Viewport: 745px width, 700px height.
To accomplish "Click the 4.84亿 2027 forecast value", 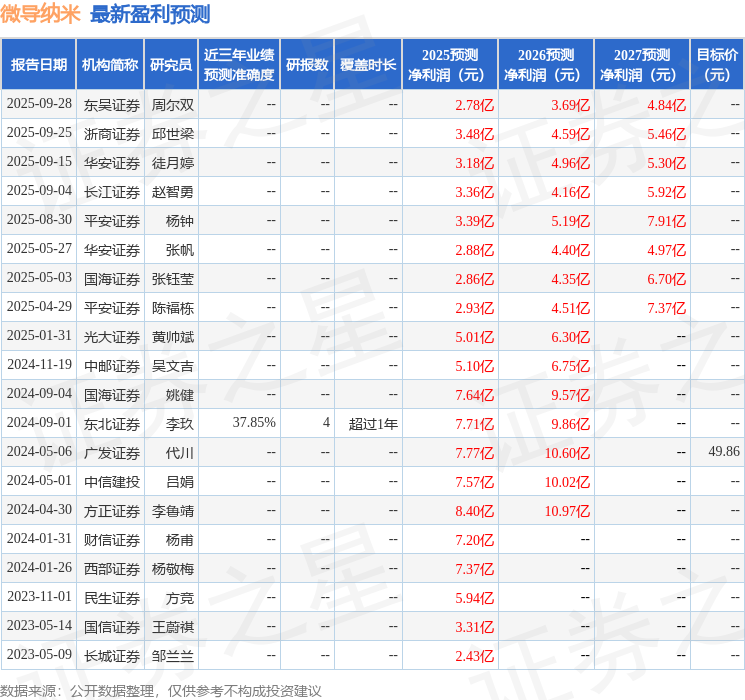I will 667,105.
